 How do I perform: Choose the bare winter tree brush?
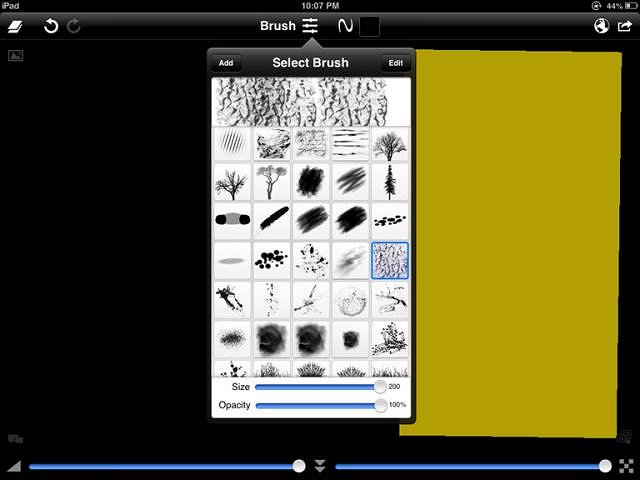tap(231, 183)
